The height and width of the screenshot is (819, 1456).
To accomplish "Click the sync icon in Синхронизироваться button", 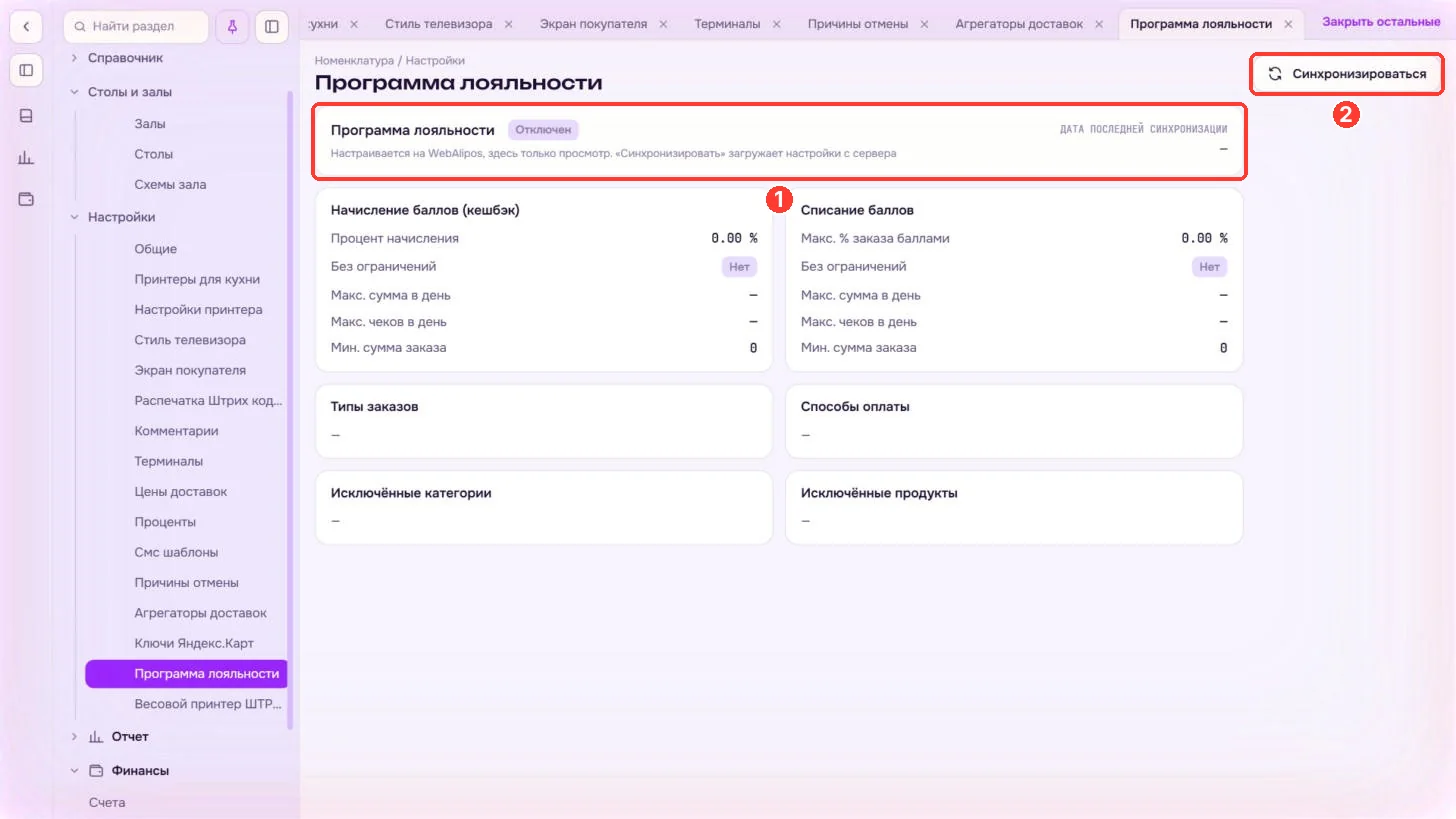I will coord(1275,74).
